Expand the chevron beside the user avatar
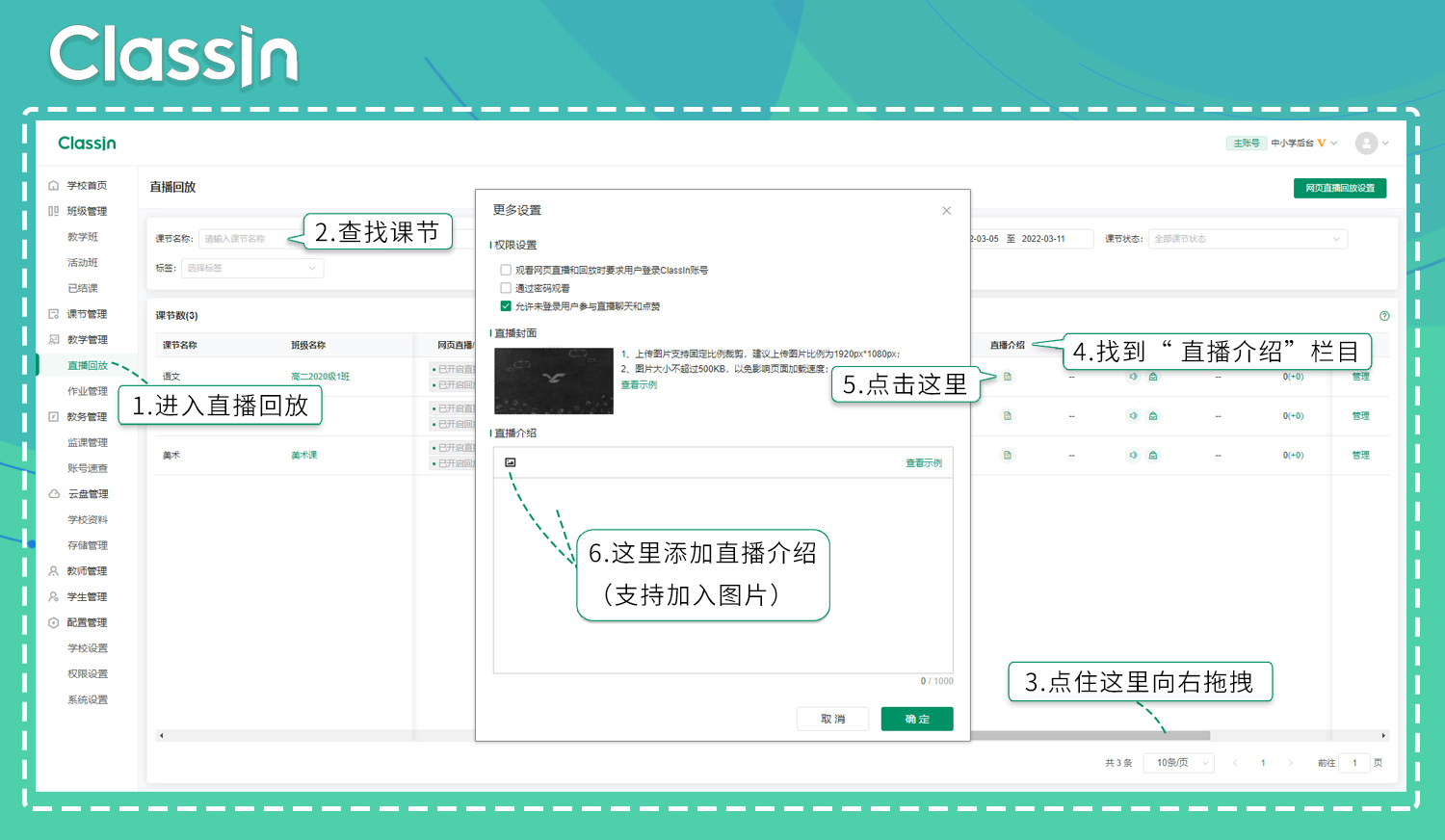This screenshot has width=1445, height=840. pyautogui.click(x=1385, y=144)
